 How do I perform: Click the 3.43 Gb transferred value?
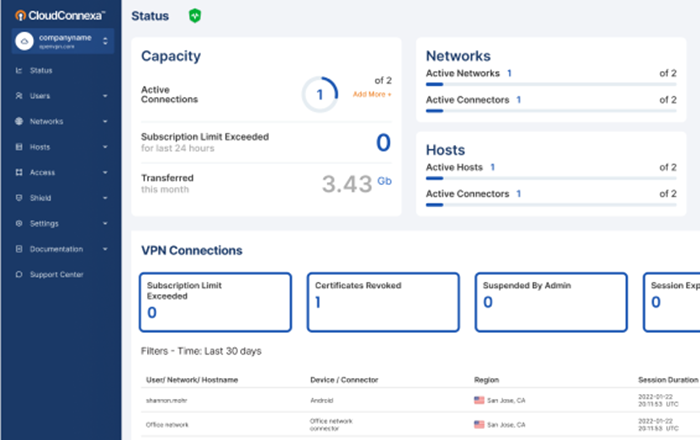[357, 183]
